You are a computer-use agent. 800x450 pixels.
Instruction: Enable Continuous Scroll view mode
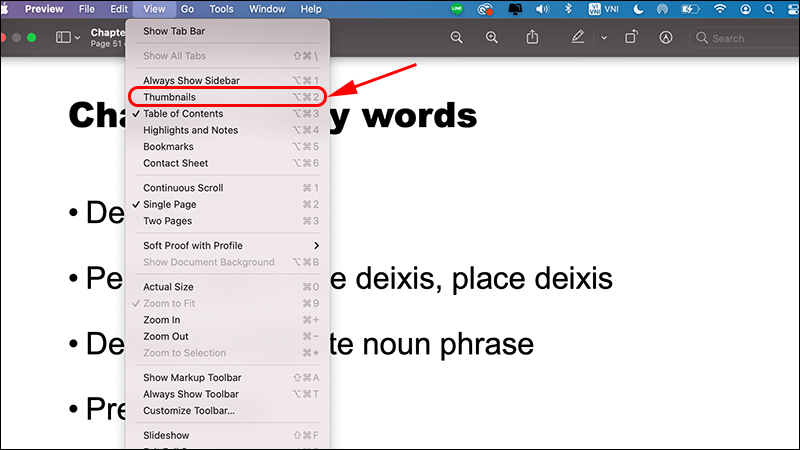pos(183,188)
